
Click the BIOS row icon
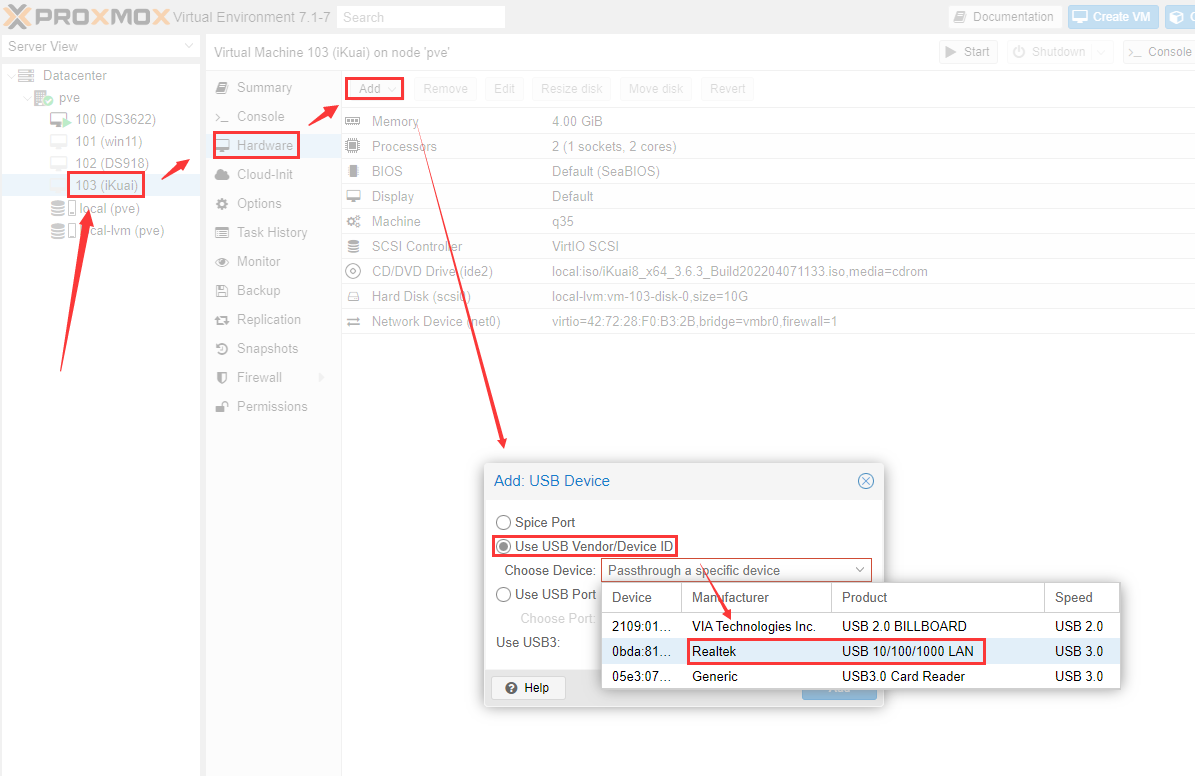point(353,171)
